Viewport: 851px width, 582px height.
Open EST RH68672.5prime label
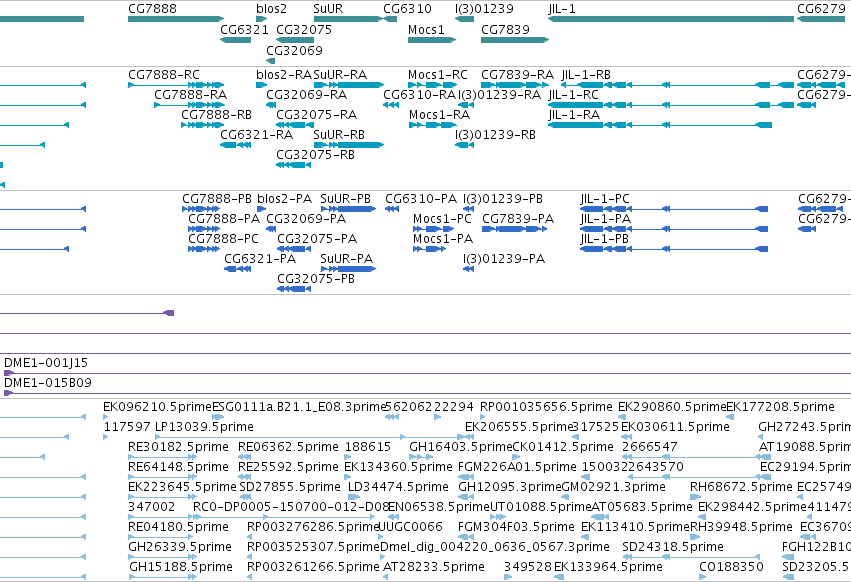(x=741, y=486)
